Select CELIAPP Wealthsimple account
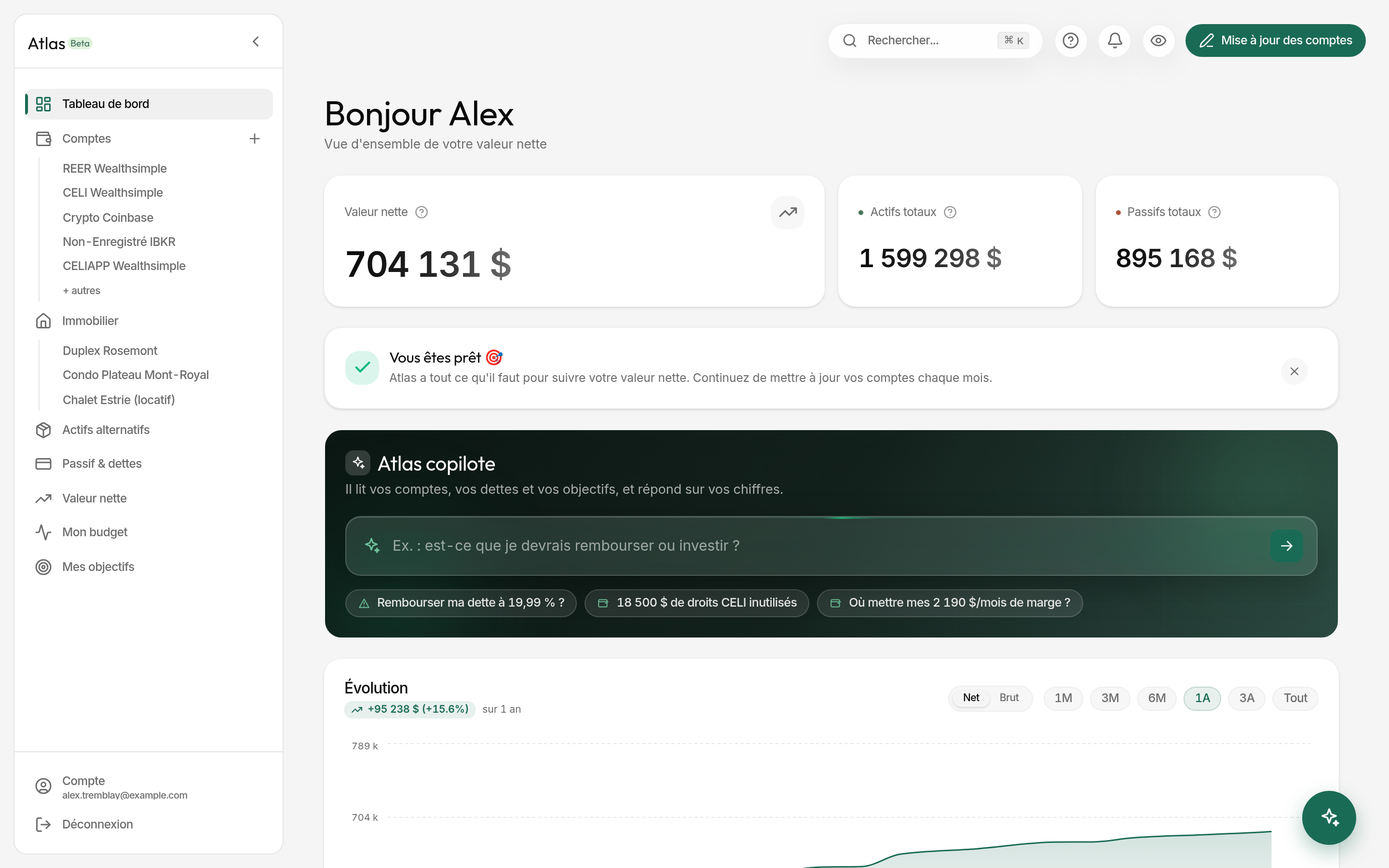 [124, 266]
